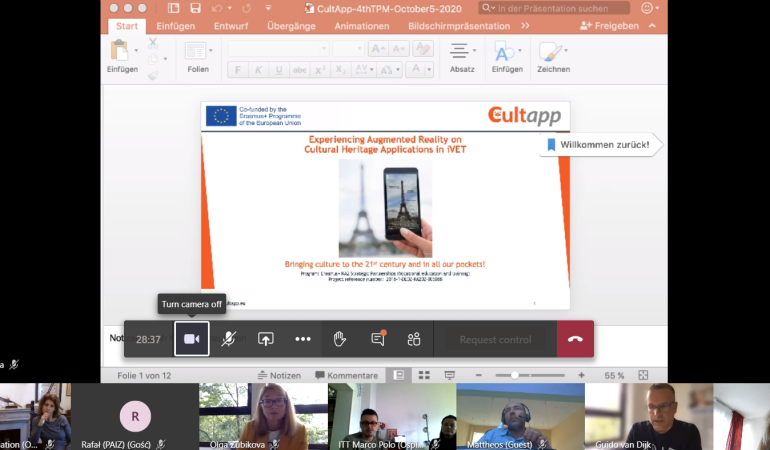The height and width of the screenshot is (450, 770).
Task: Show the meeting conversation chat
Action: (378, 339)
